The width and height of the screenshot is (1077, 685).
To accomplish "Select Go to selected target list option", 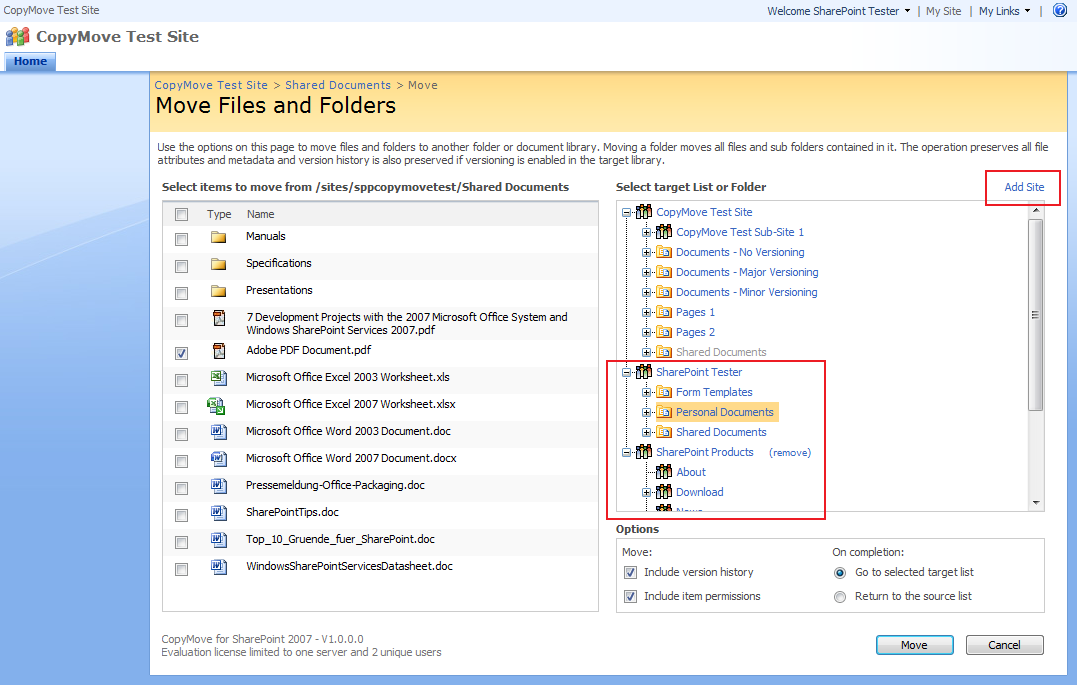I will [x=839, y=573].
